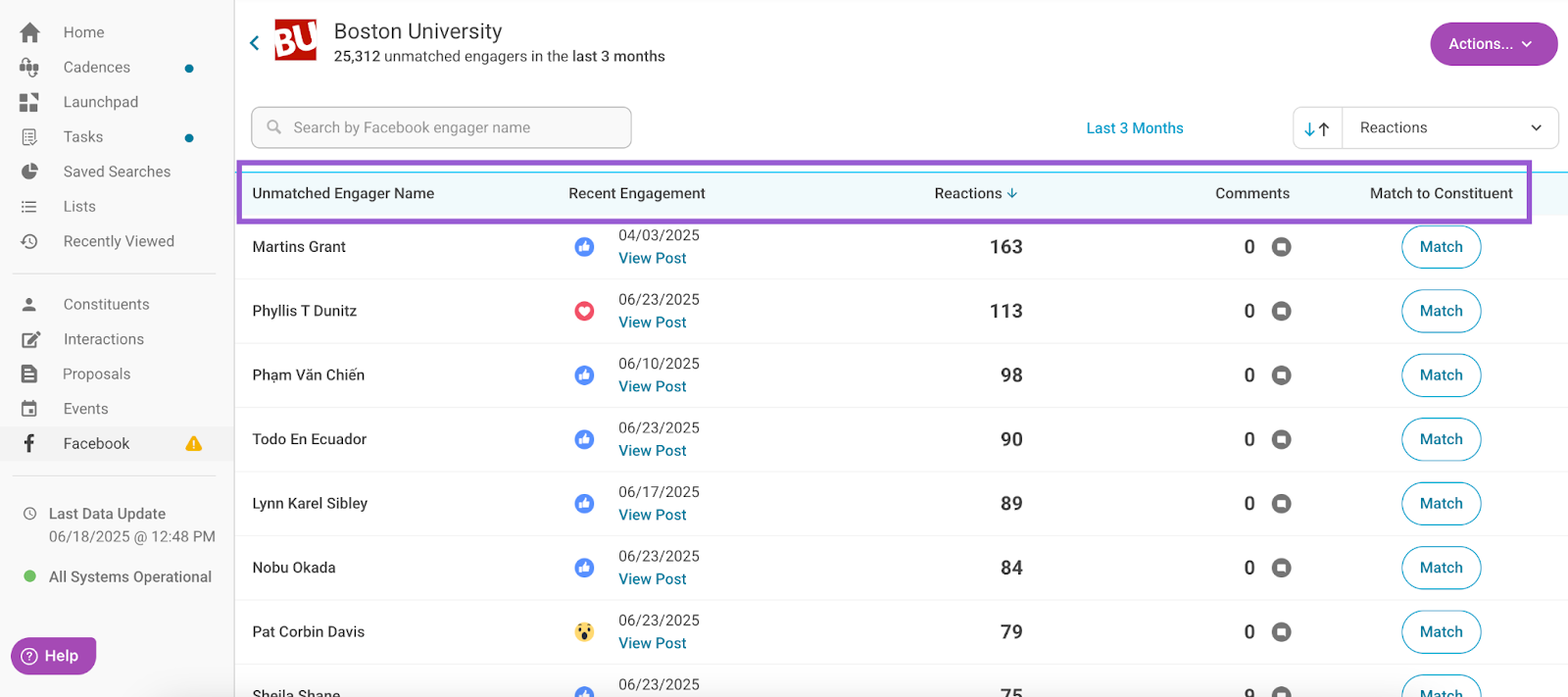Open the Actions dropdown button
The width and height of the screenshot is (1568, 697).
(1494, 44)
